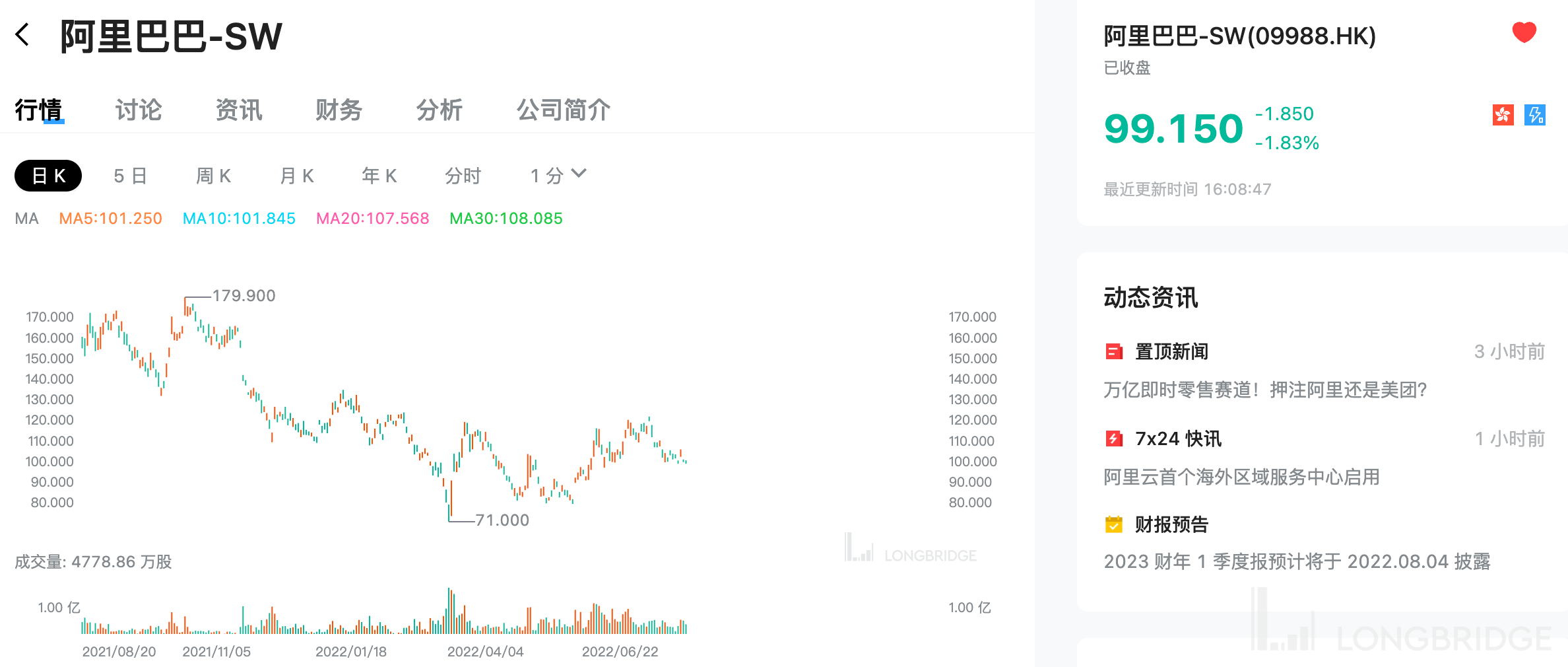The height and width of the screenshot is (667, 1568).
Task: Click the 置顶新闻 red pinned news icon
Action: pyautogui.click(x=1115, y=351)
